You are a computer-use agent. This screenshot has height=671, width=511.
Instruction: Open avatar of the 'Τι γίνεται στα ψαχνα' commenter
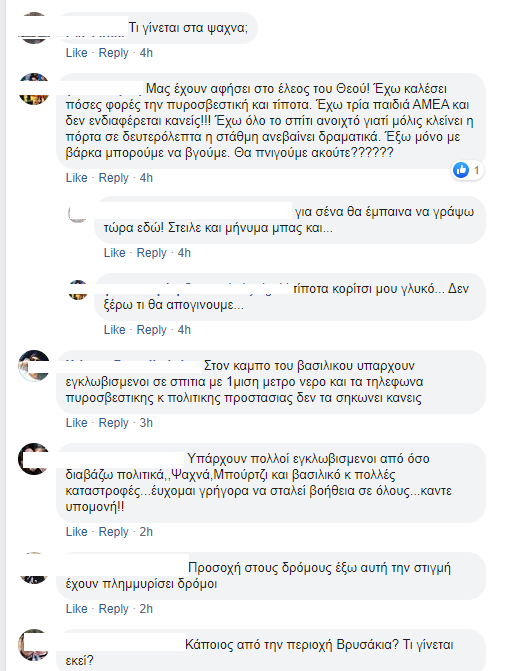[34, 28]
